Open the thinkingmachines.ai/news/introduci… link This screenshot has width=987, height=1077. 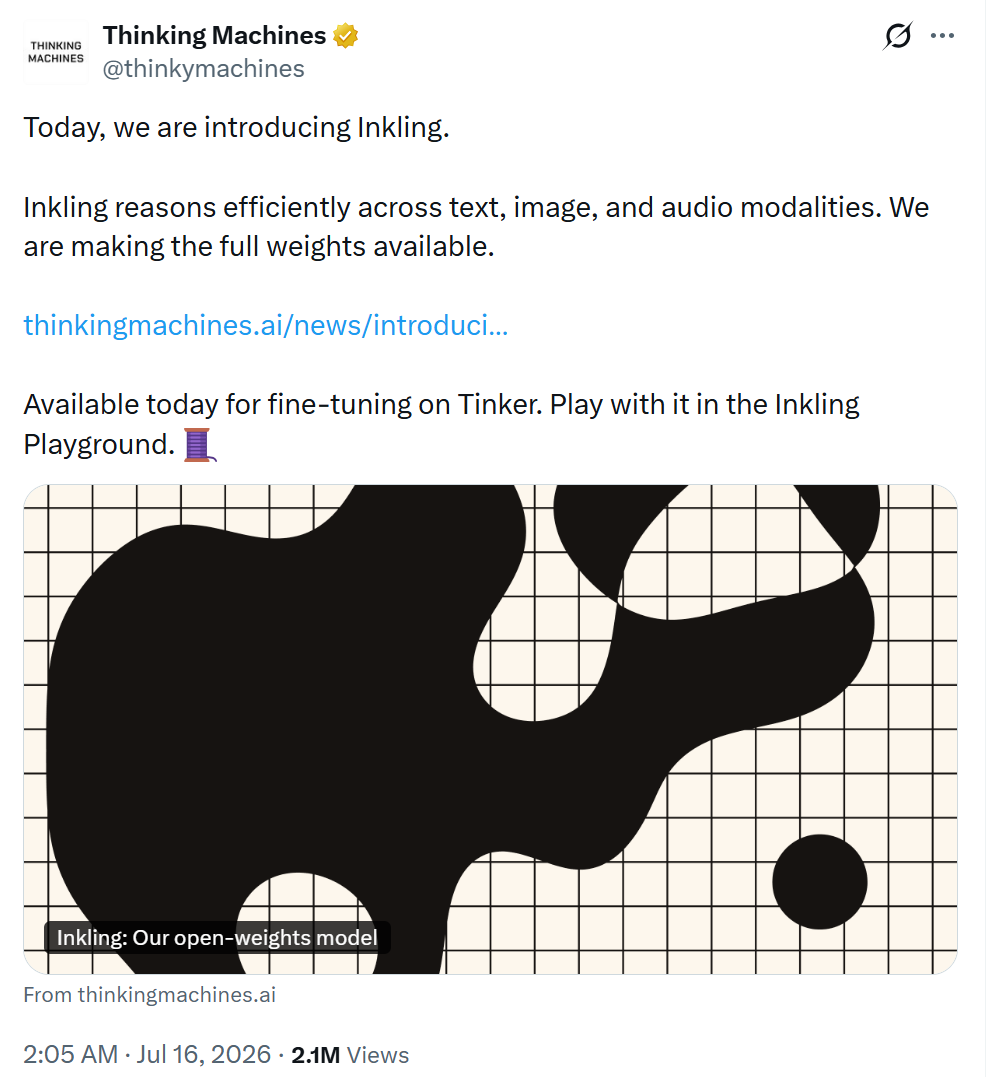pos(266,326)
